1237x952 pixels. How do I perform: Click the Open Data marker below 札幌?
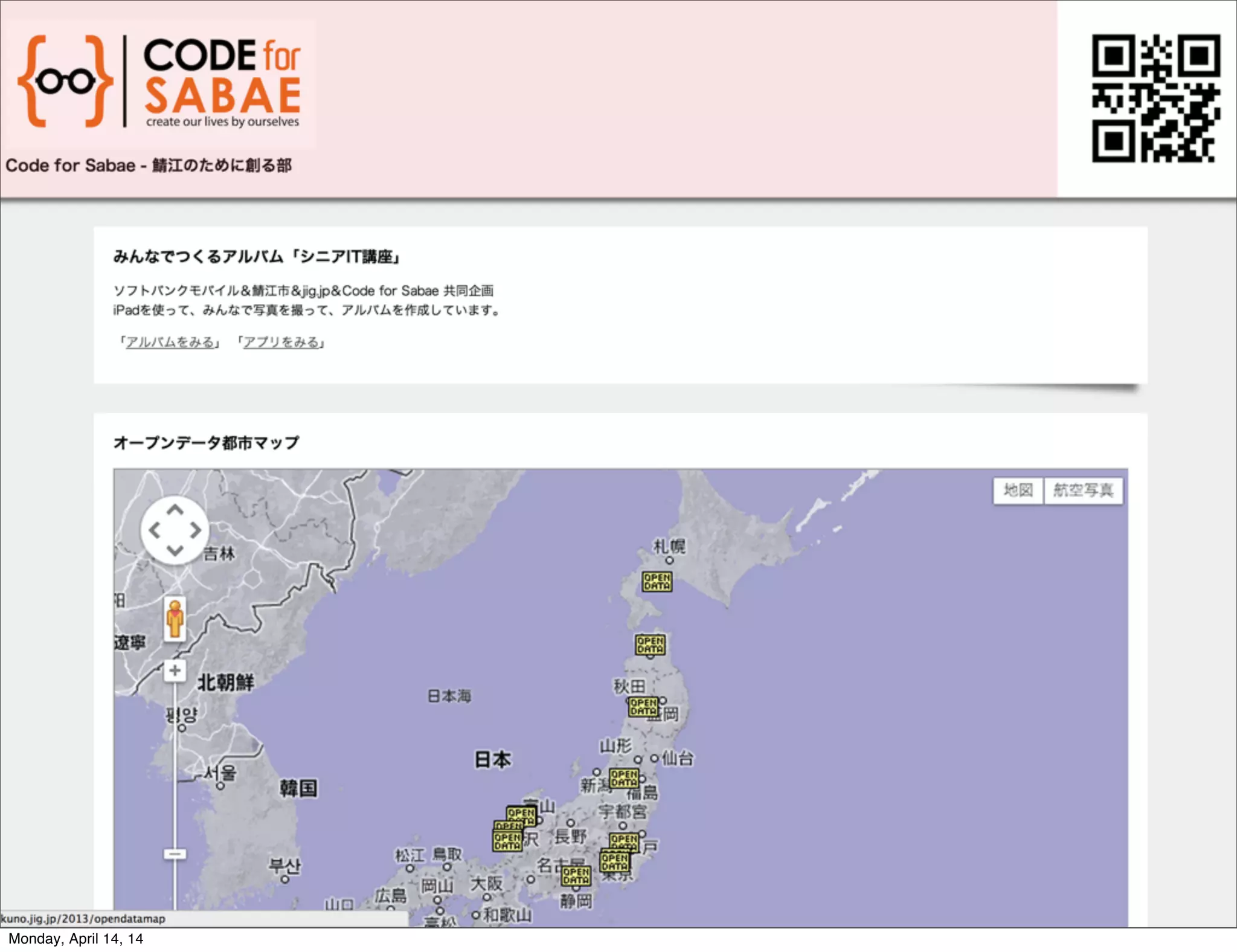[657, 582]
